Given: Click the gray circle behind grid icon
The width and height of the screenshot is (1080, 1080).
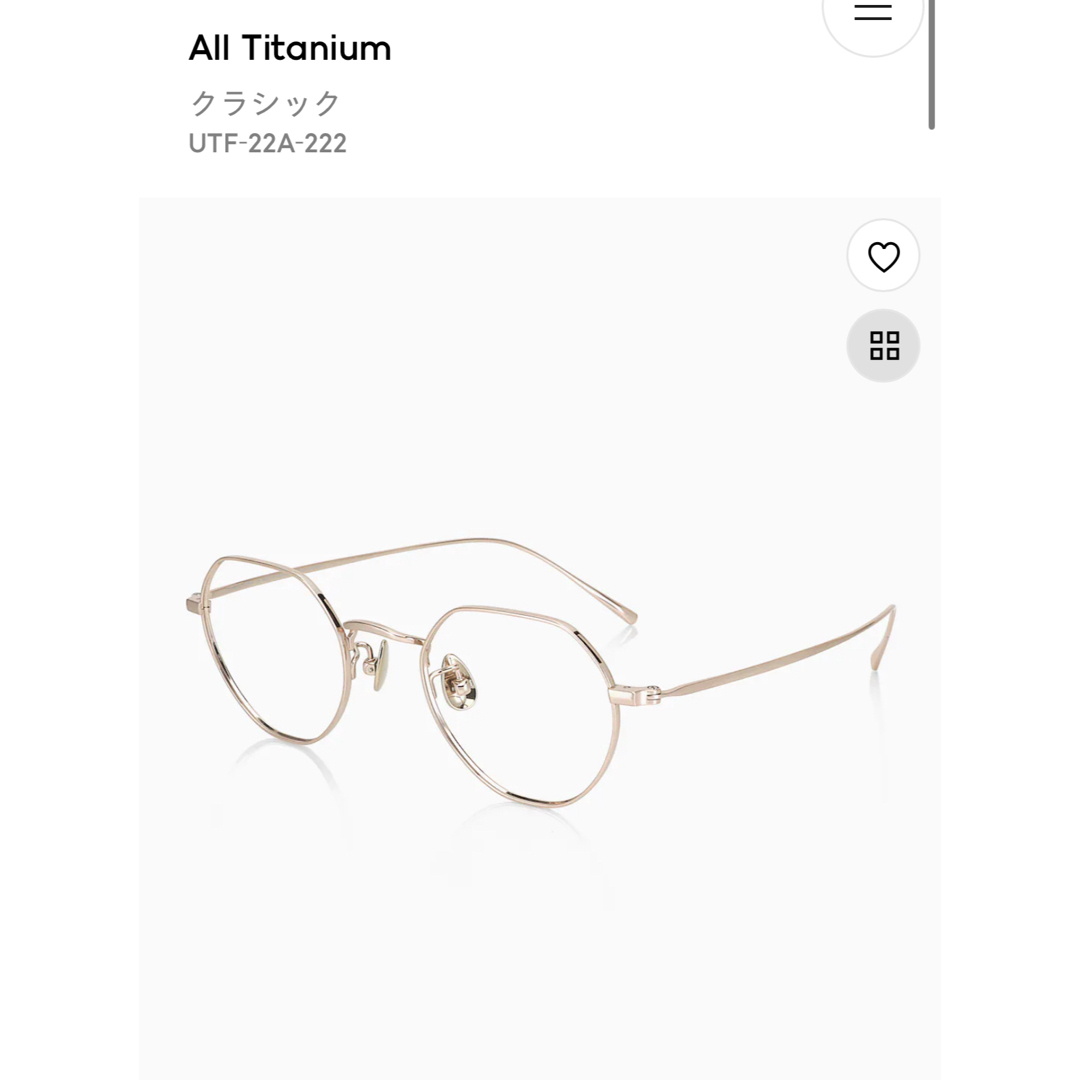Looking at the screenshot, I should pyautogui.click(x=884, y=346).
